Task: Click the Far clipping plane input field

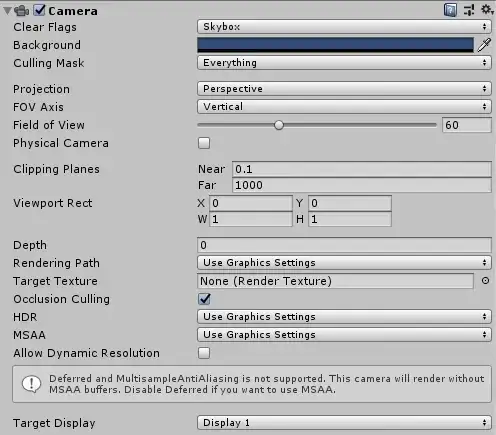Action: tap(362, 185)
